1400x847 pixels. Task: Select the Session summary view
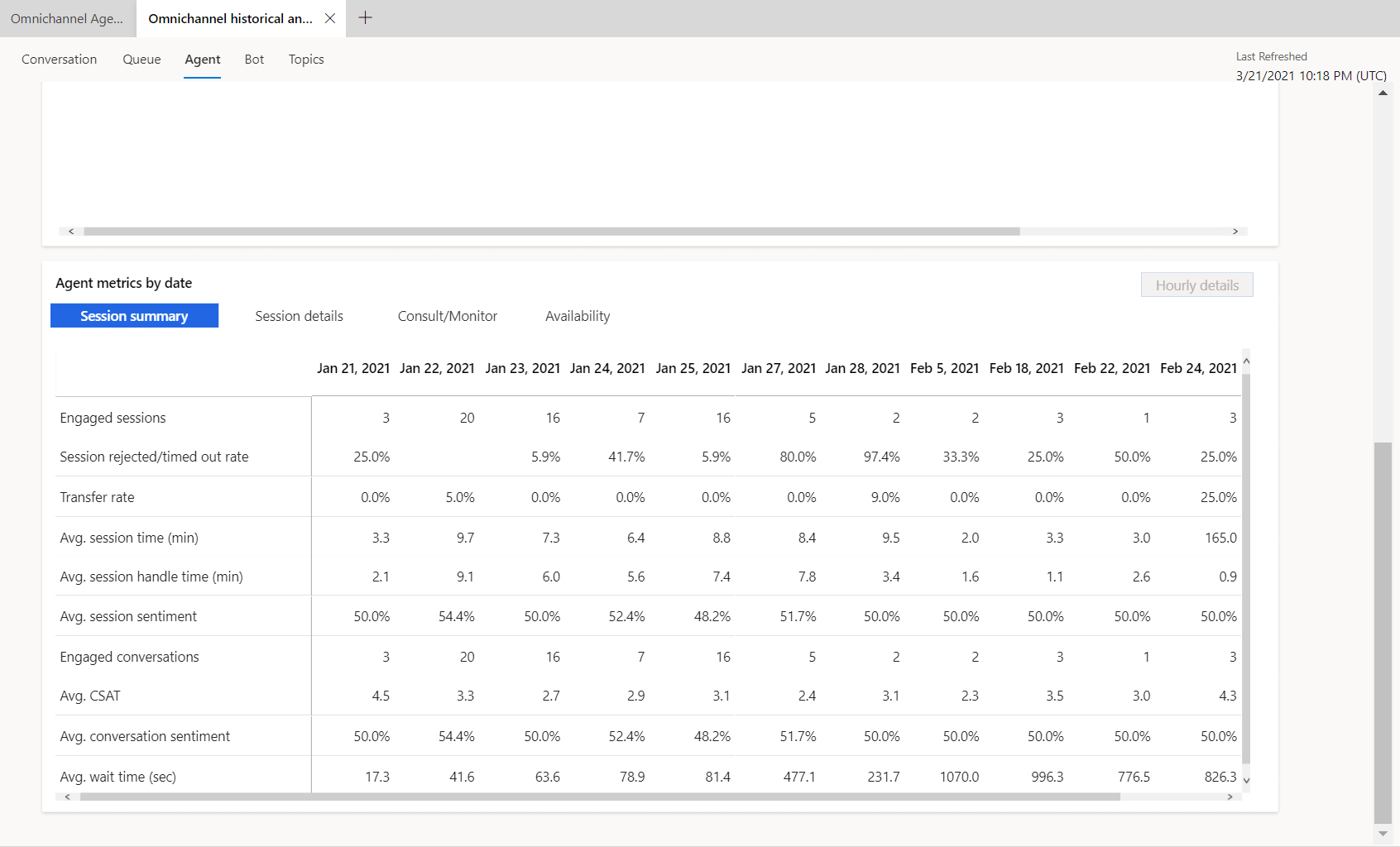pyautogui.click(x=134, y=316)
